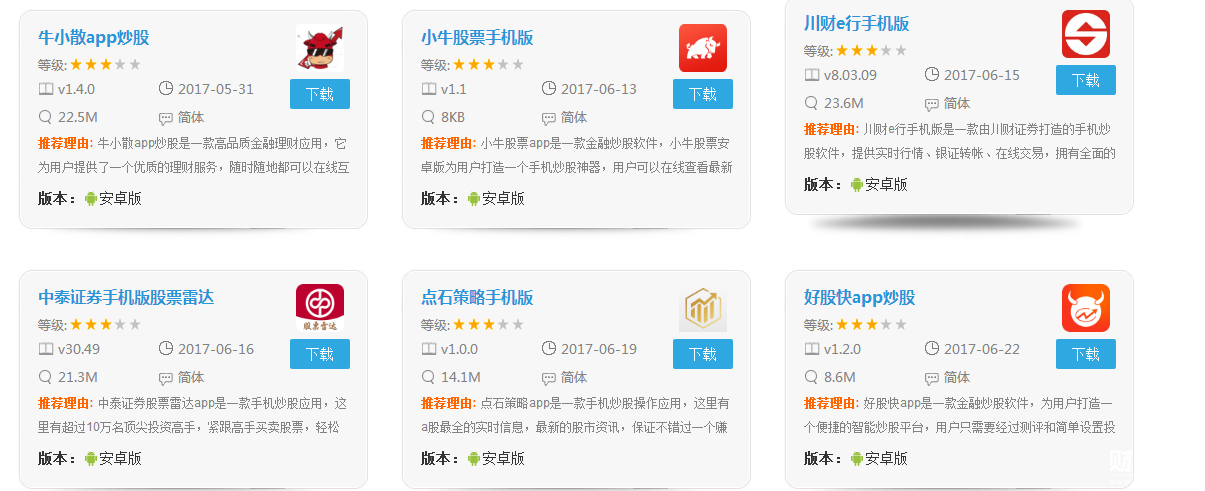
Task: Click clock icon beside 2017-05-31
Action: (x=166, y=88)
